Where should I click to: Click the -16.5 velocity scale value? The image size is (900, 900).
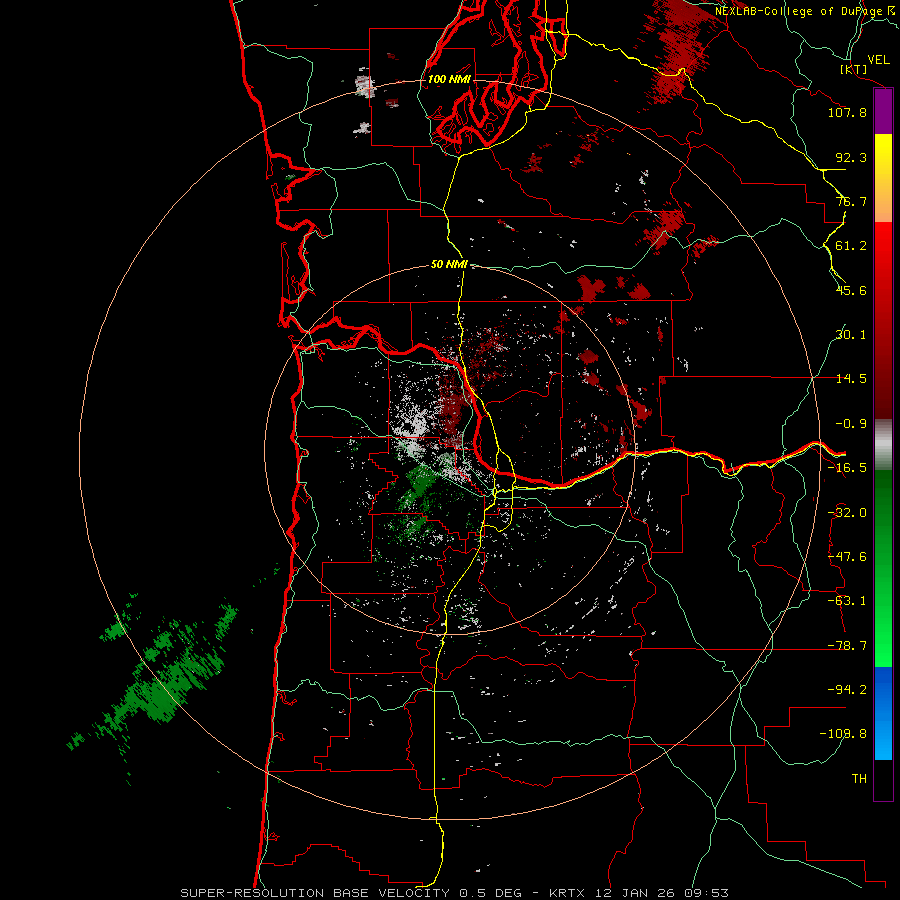[847, 468]
